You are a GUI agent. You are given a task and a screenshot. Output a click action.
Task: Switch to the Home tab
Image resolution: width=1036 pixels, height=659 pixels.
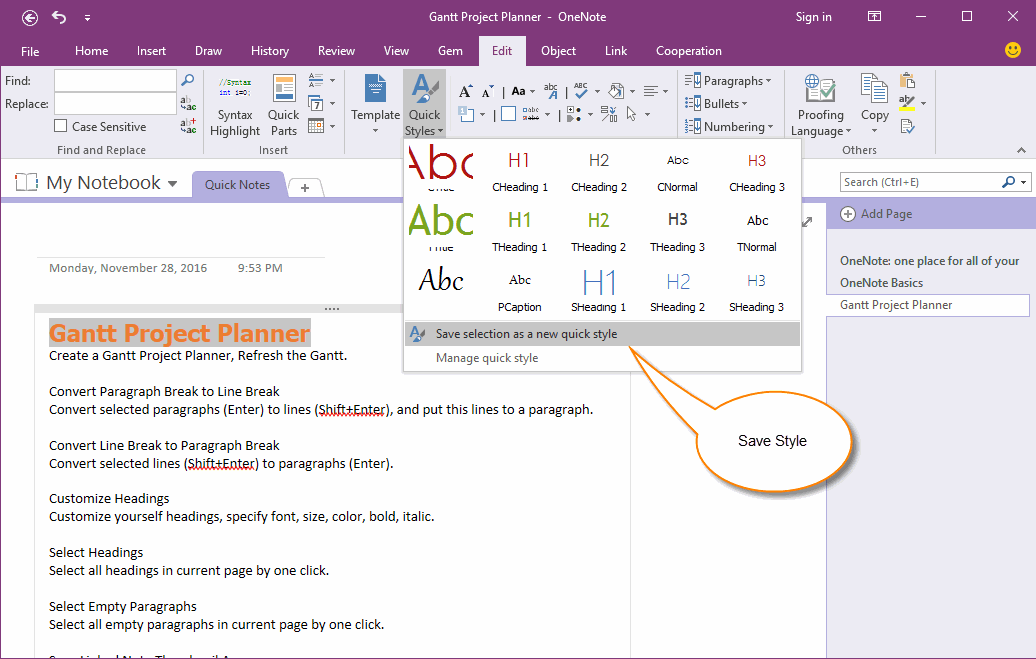point(91,51)
